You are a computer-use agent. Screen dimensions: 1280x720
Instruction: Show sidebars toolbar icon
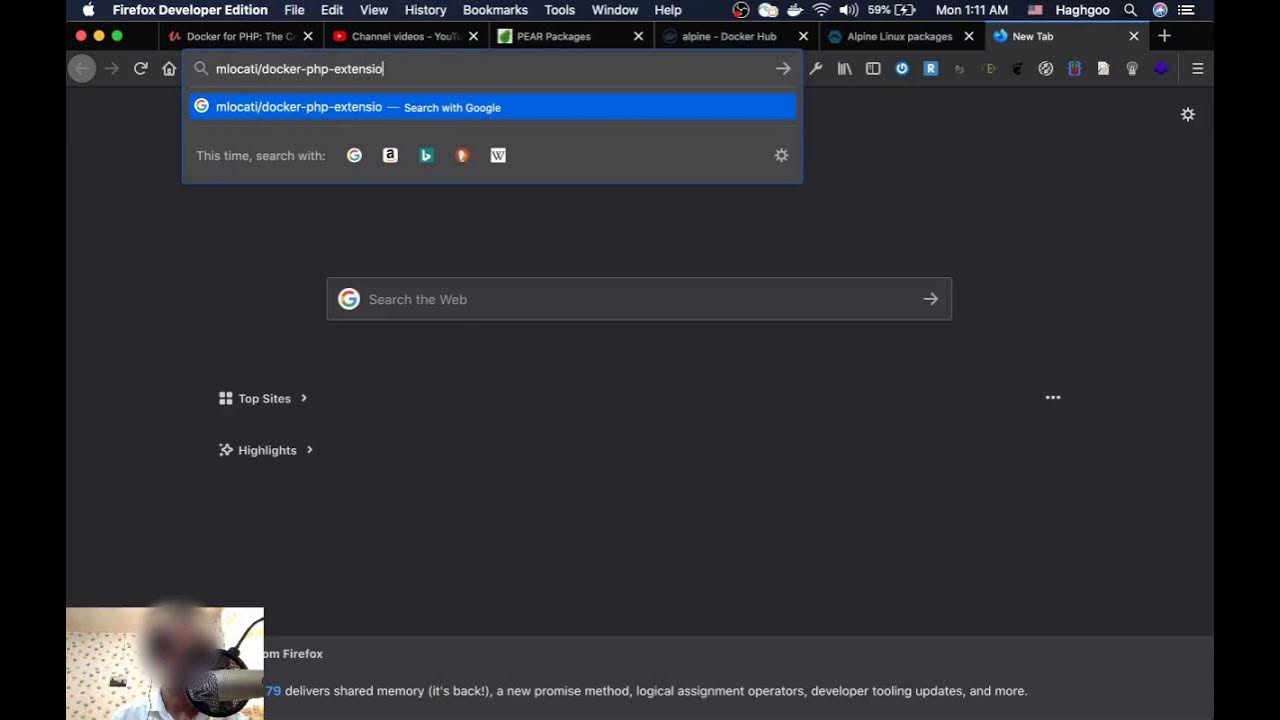click(x=873, y=69)
